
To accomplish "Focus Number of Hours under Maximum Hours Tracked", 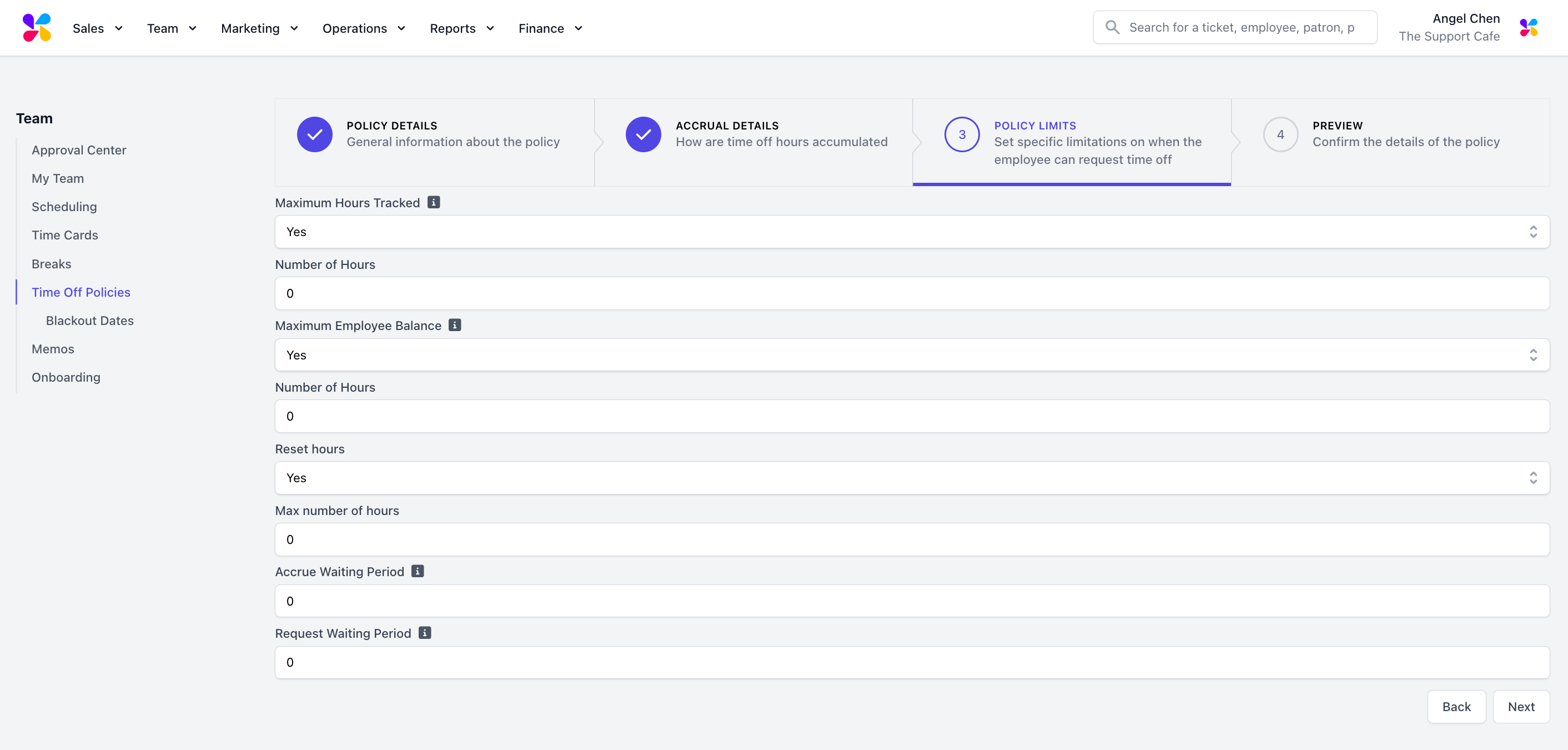I will tap(912, 293).
